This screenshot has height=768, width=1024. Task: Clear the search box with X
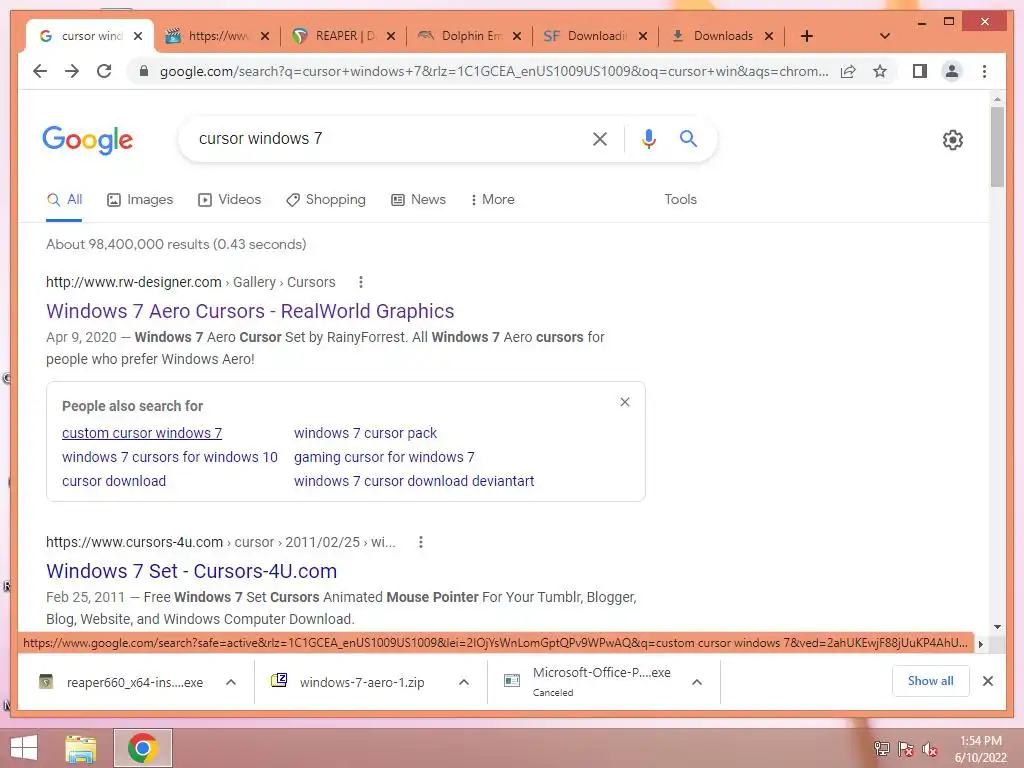click(600, 138)
